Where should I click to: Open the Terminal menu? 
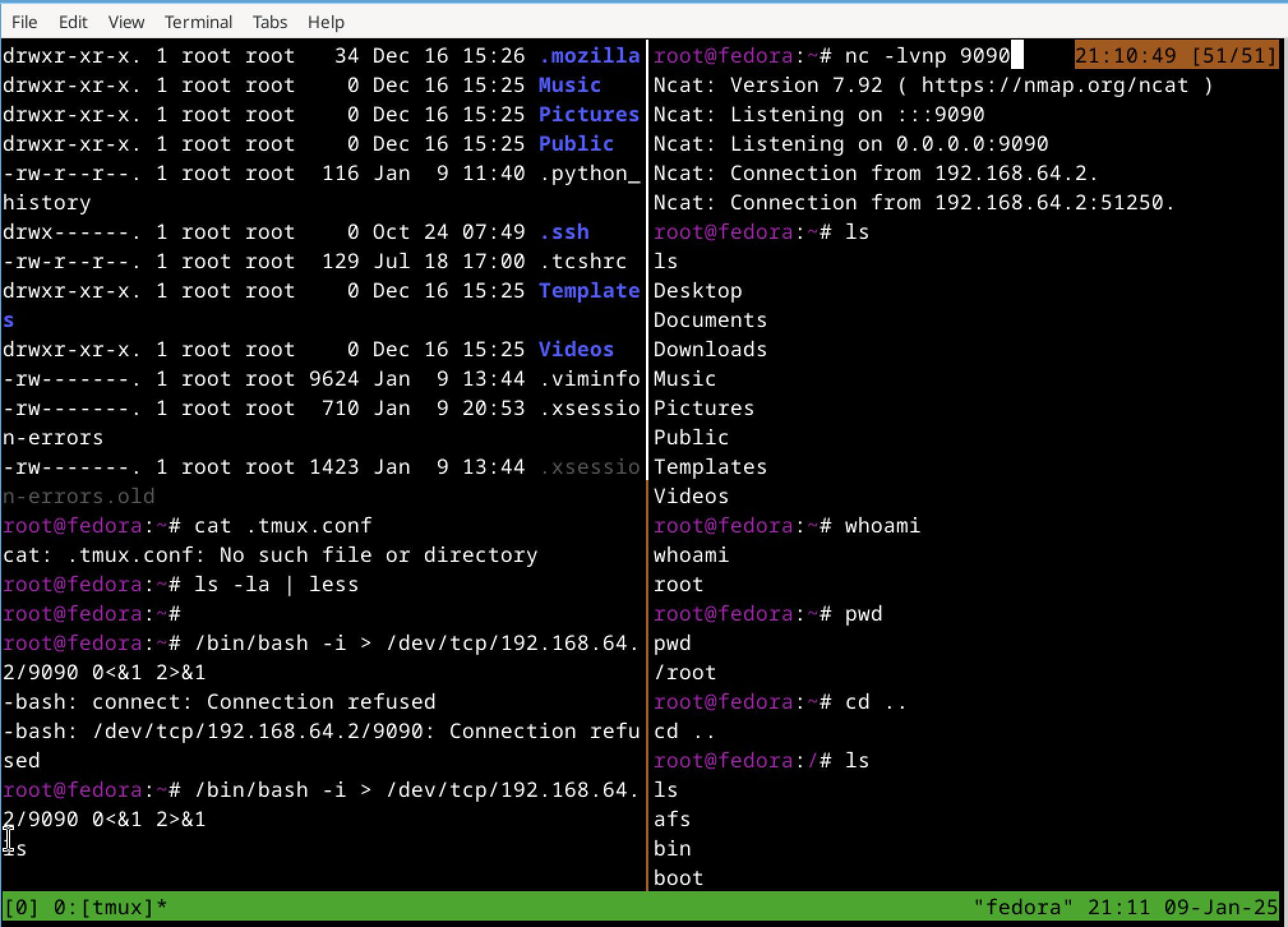pos(198,22)
